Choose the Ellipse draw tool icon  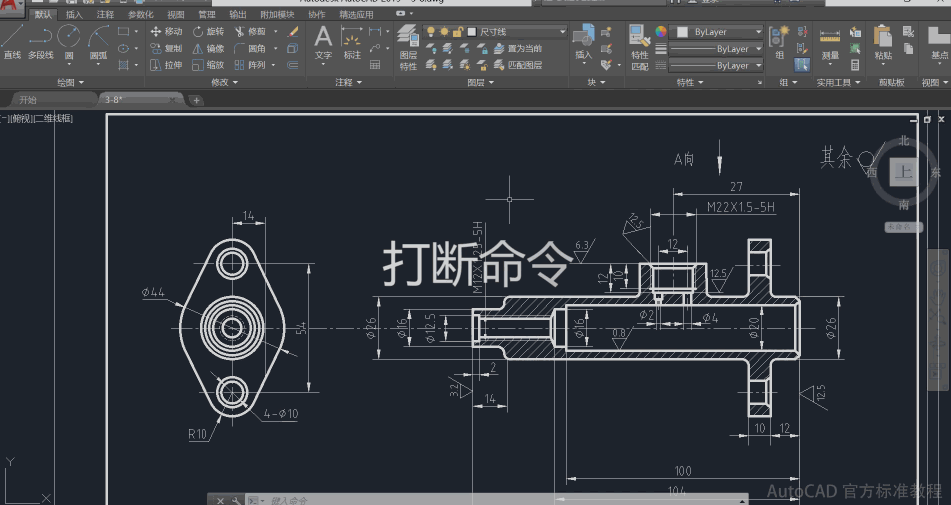pos(124,48)
